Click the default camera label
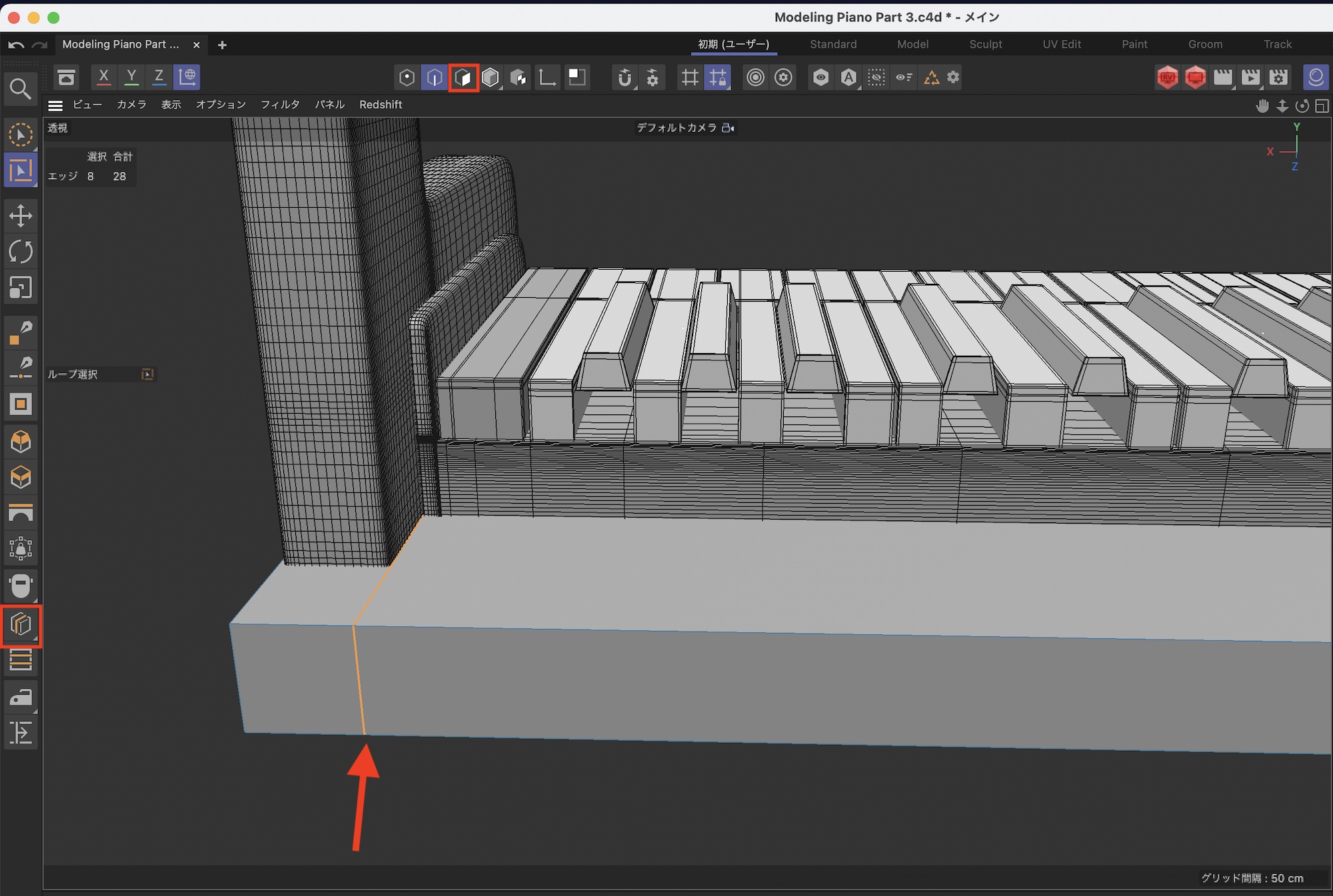This screenshot has height=896, width=1333. 676,127
